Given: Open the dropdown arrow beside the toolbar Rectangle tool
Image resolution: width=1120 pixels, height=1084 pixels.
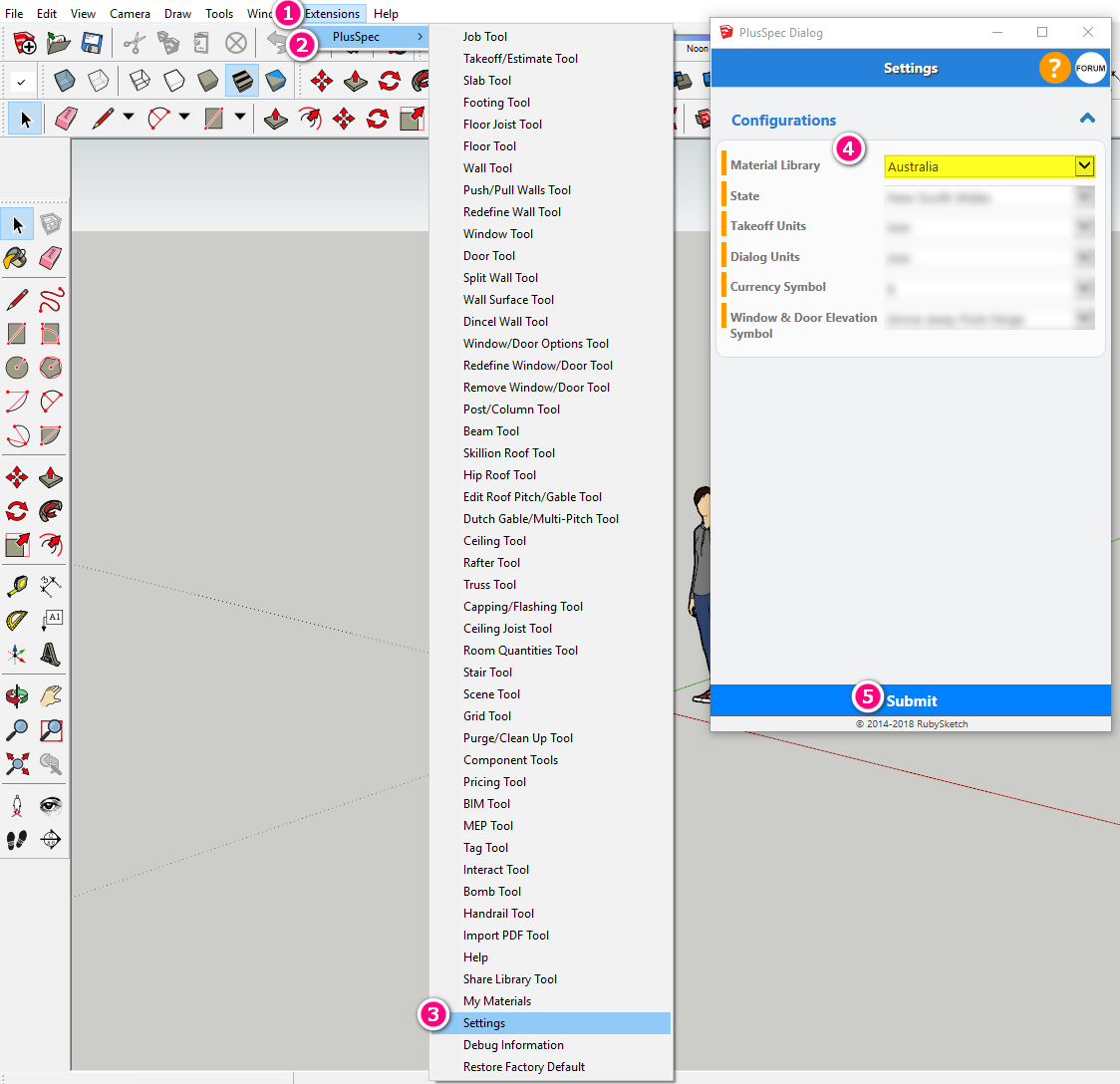Looking at the screenshot, I should 240,117.
